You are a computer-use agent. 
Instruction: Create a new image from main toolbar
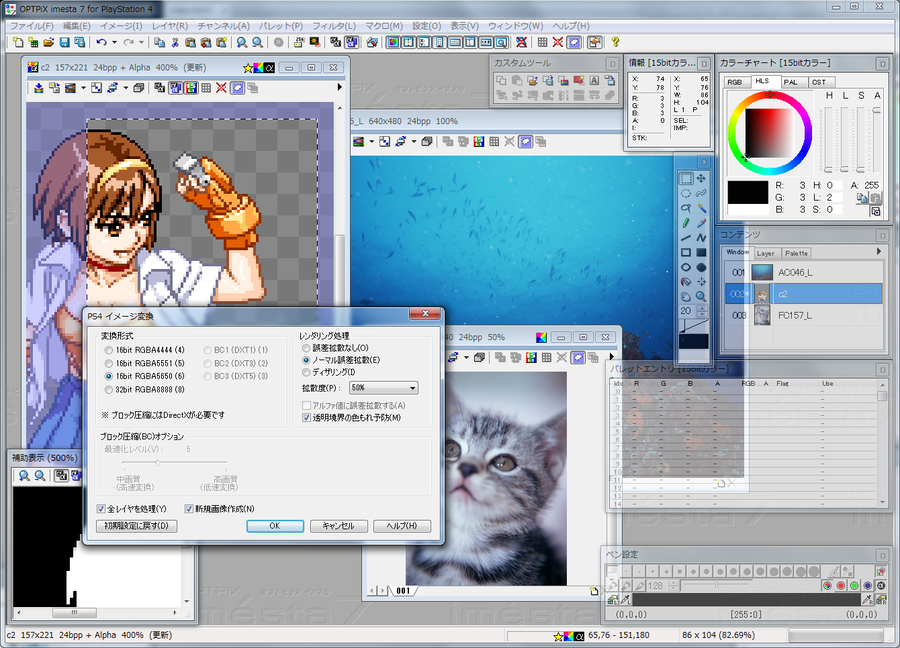18,42
